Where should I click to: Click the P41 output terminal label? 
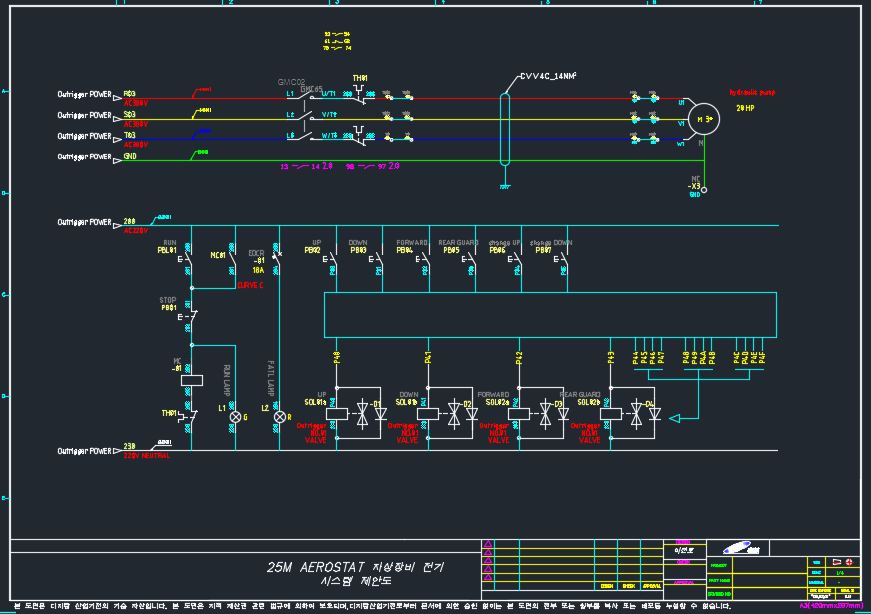pyautogui.click(x=428, y=358)
